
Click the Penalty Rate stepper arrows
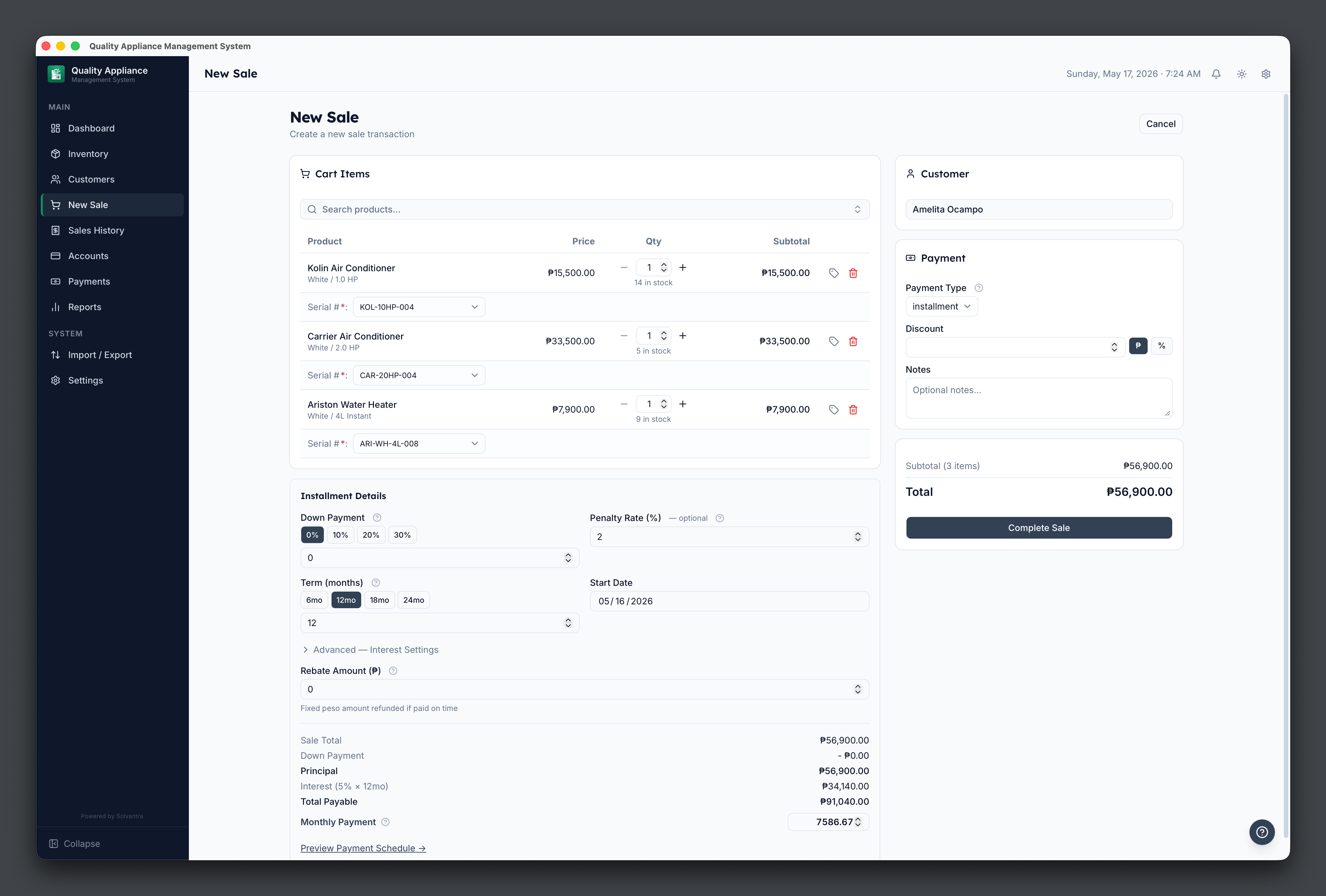858,536
